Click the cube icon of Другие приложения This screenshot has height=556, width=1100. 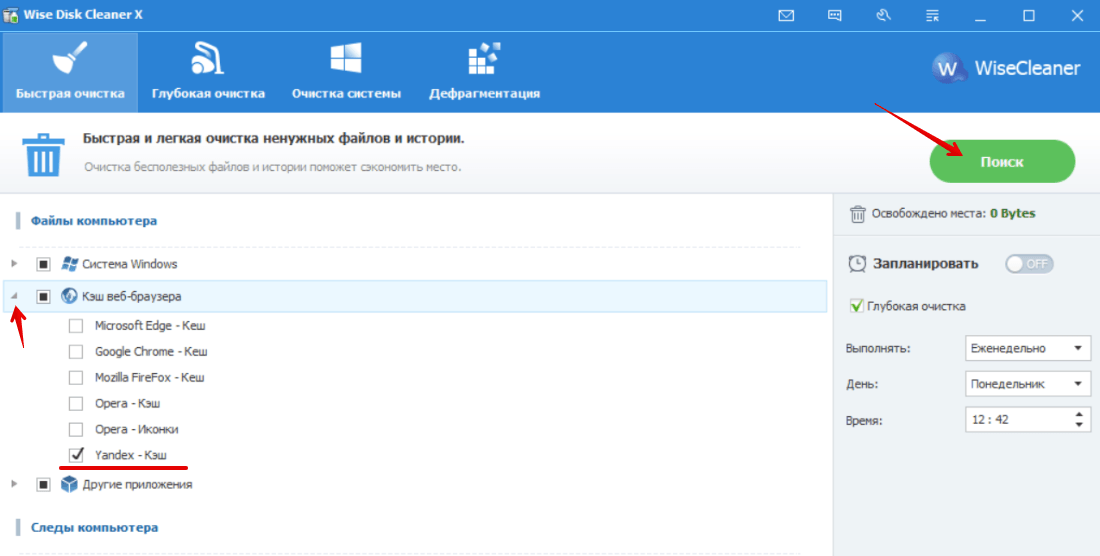coord(69,484)
